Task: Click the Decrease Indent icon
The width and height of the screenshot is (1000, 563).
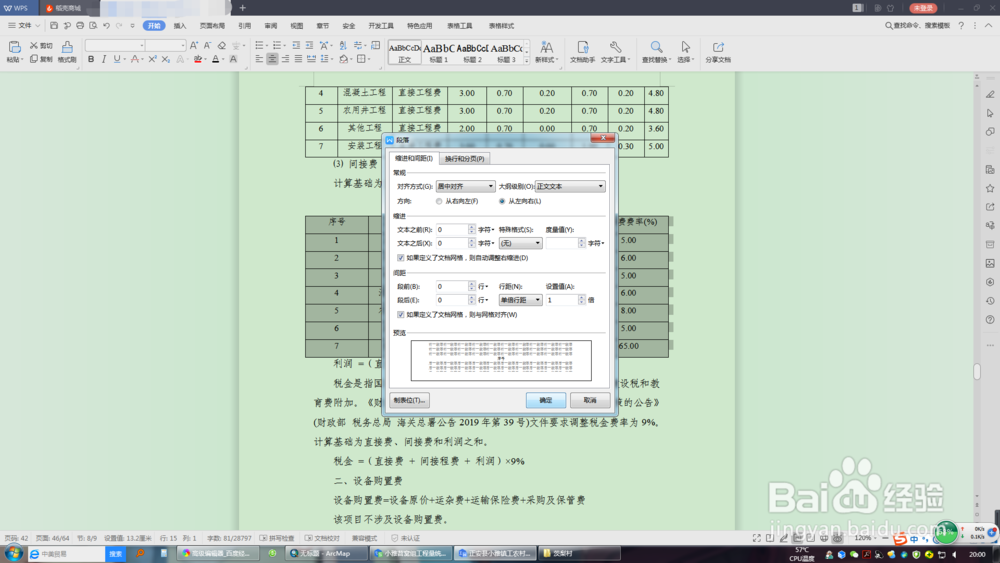Action: tap(296, 45)
